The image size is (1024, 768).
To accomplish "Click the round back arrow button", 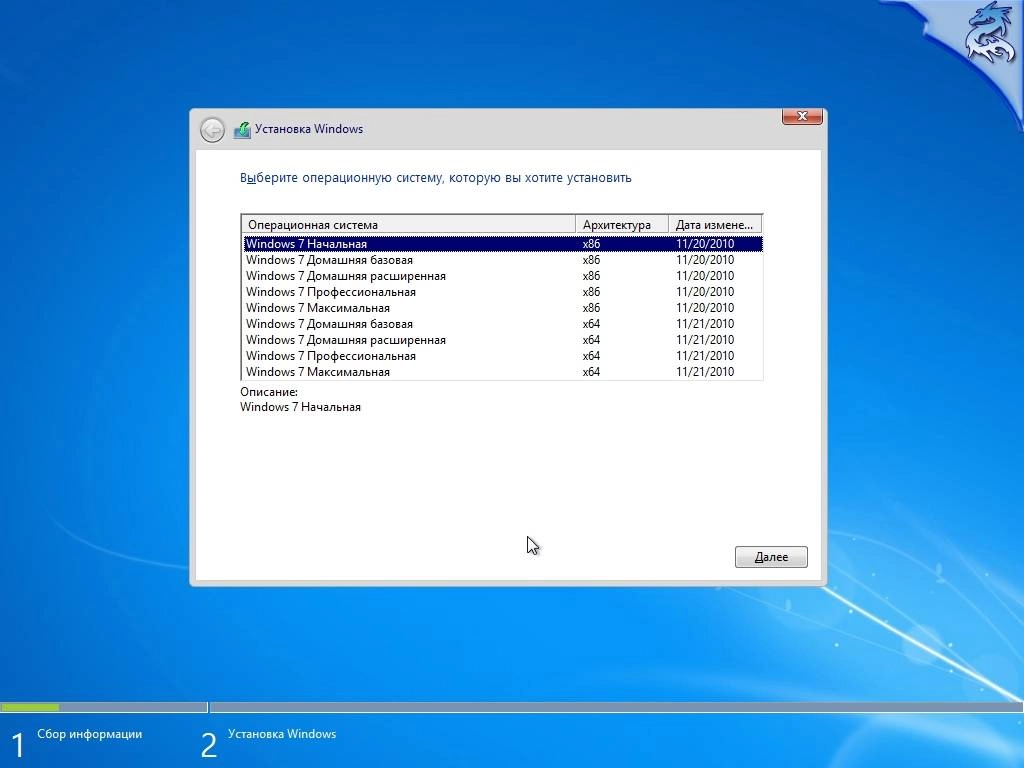I will pyautogui.click(x=212, y=130).
